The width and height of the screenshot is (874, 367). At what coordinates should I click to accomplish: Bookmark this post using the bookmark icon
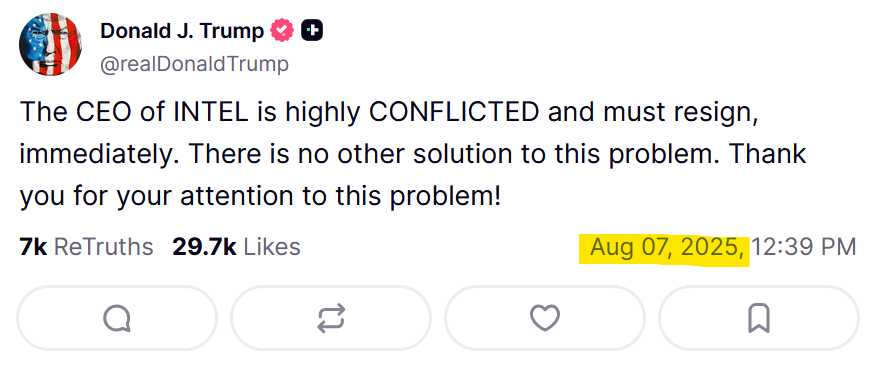point(759,318)
